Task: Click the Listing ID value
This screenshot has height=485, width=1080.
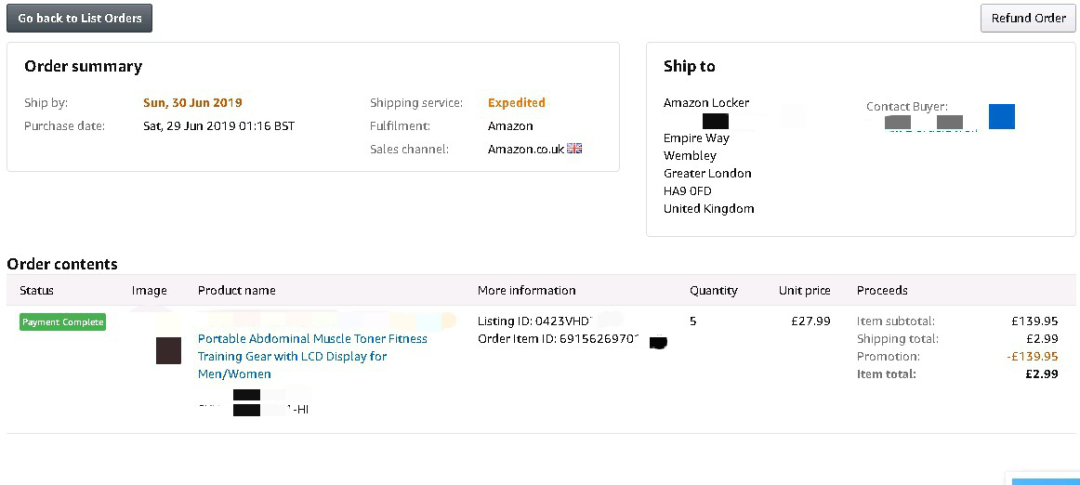Action: [x=562, y=321]
